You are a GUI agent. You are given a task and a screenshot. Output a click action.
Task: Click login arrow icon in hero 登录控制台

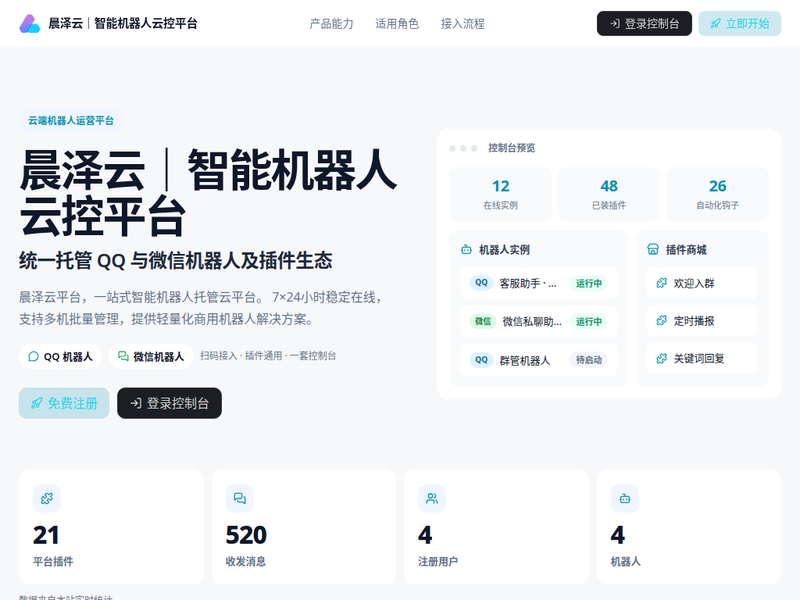point(135,403)
